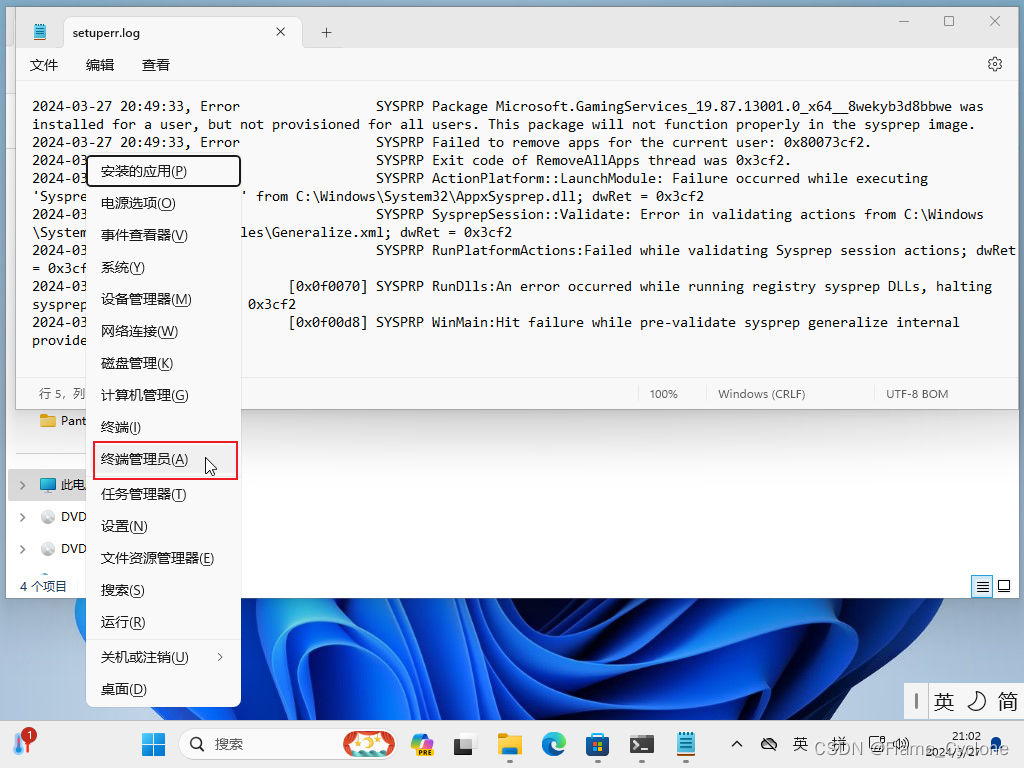This screenshot has height=768, width=1024.
Task: Open Terminal icon on taskbar
Action: (x=641, y=744)
